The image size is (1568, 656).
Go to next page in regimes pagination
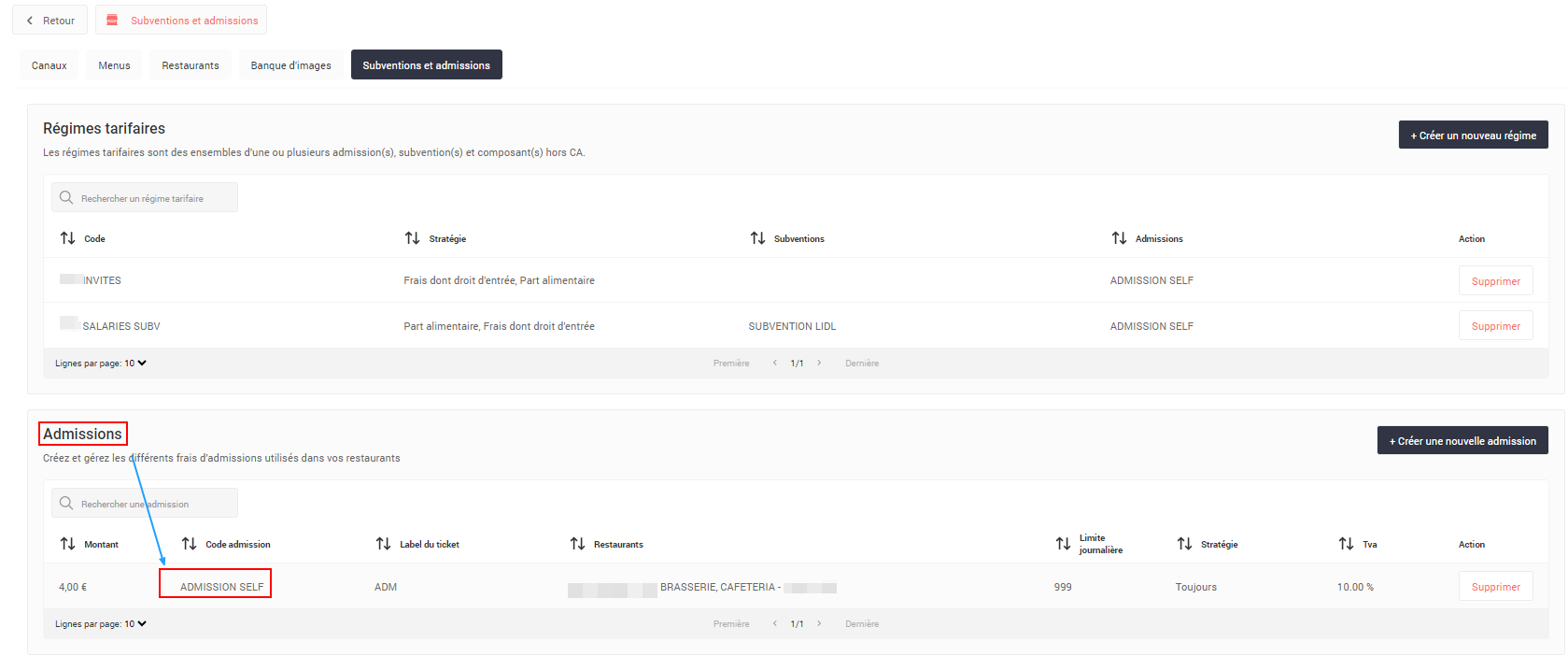tap(819, 364)
